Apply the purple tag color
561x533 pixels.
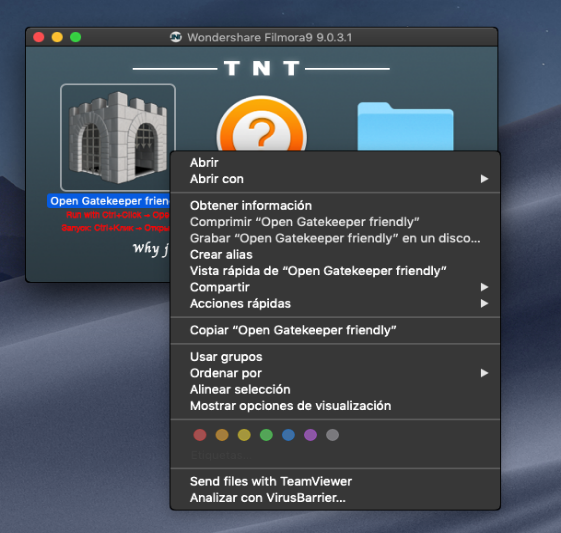(310, 435)
